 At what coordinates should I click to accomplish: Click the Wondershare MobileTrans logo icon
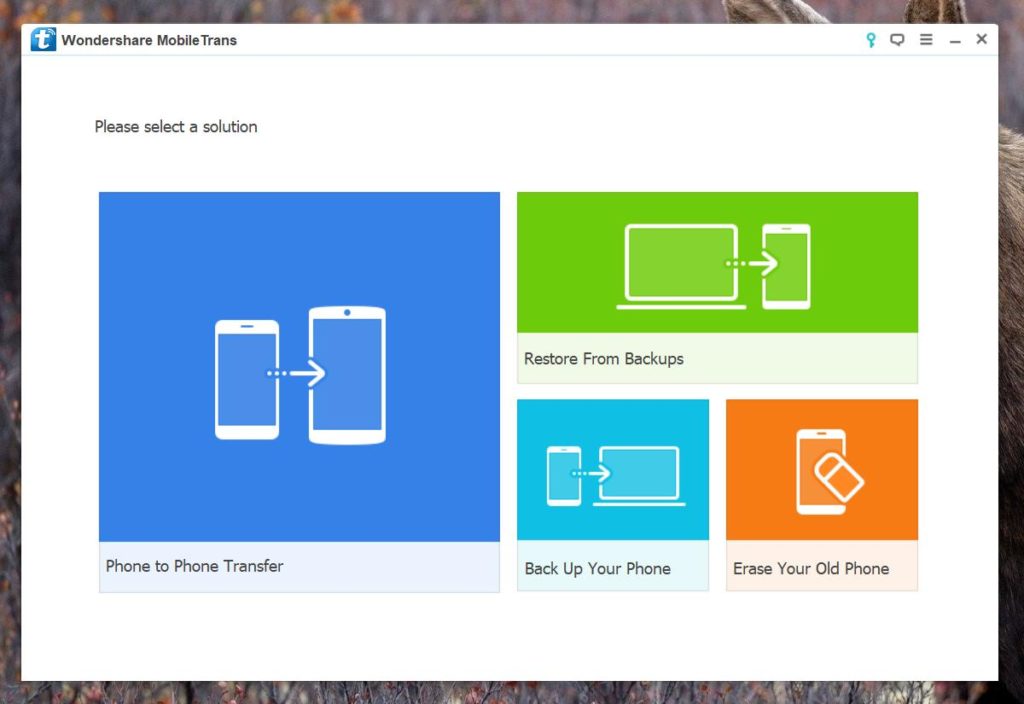tap(42, 39)
